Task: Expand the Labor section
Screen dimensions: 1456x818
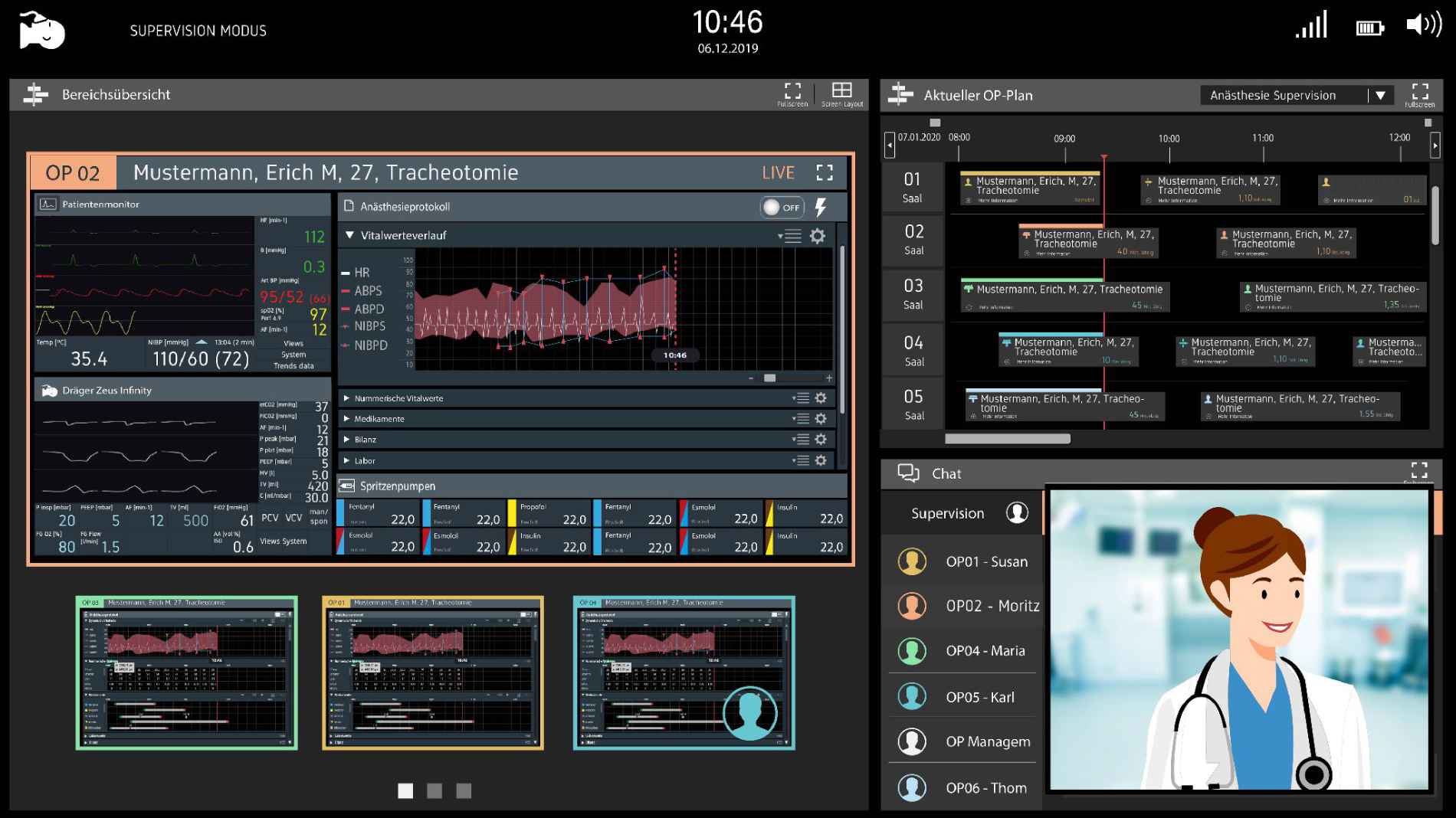Action: click(346, 460)
